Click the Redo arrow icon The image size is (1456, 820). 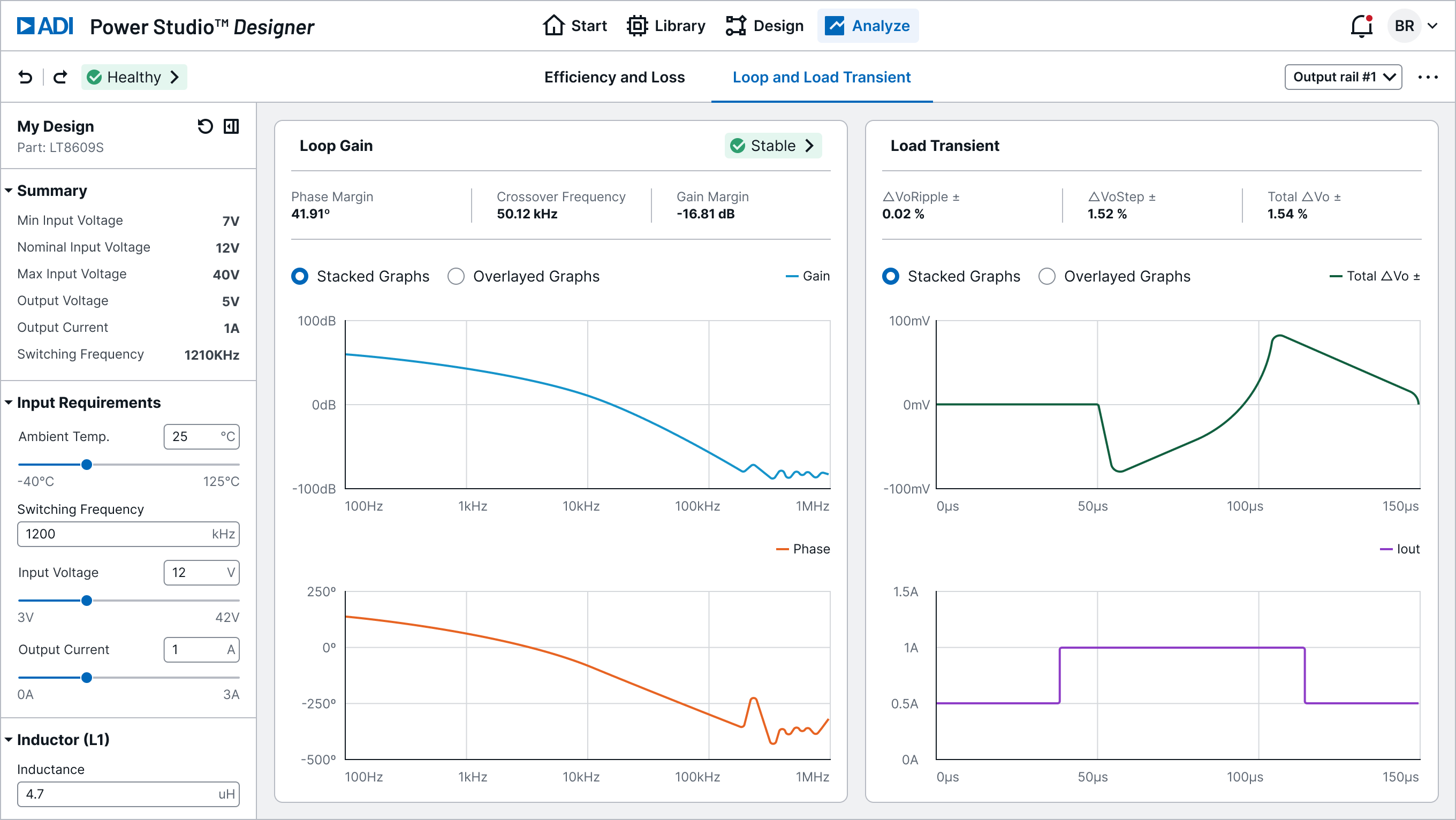pyautogui.click(x=60, y=77)
